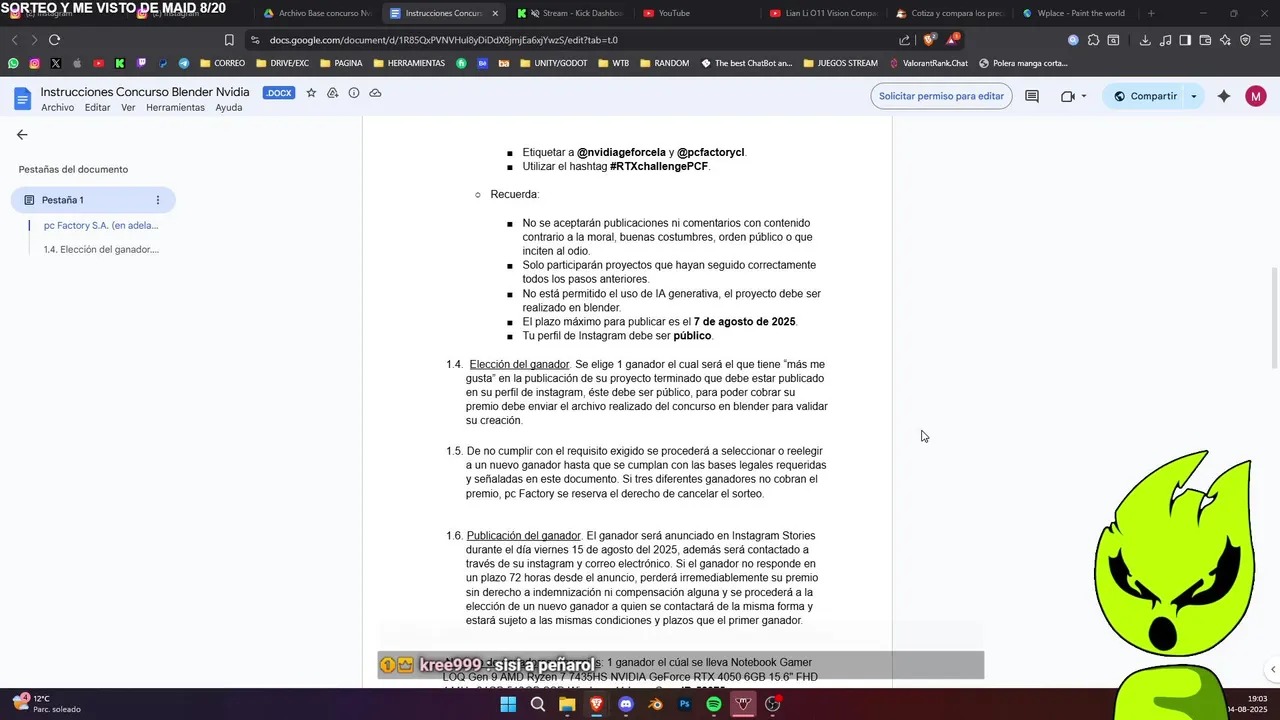Switch to the Lian Li O11 Vision tab

tap(824, 13)
